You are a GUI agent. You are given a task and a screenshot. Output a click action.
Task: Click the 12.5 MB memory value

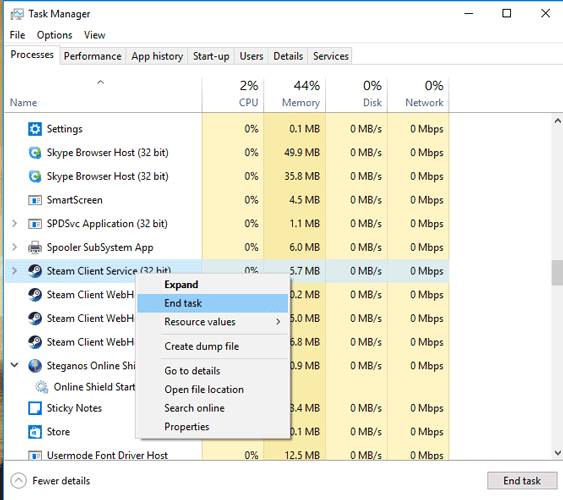pyautogui.click(x=302, y=455)
